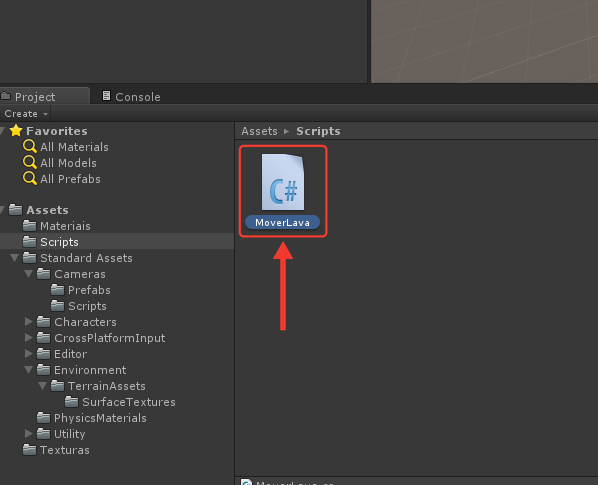Image resolution: width=598 pixels, height=485 pixels.
Task: Click the highlighted Scripts folder icon
Action: pyautogui.click(x=29, y=242)
